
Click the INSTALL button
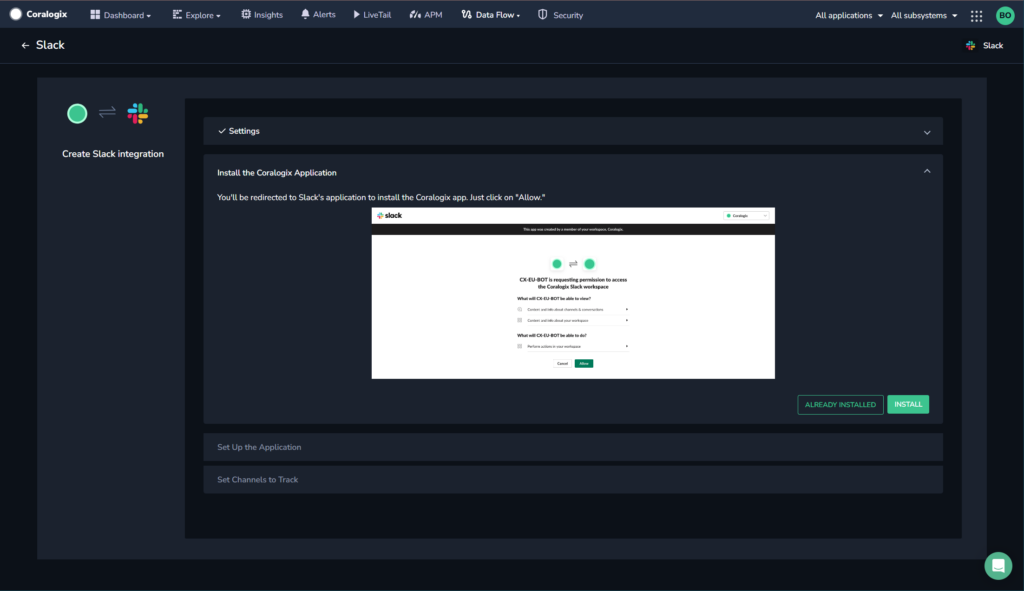[908, 404]
